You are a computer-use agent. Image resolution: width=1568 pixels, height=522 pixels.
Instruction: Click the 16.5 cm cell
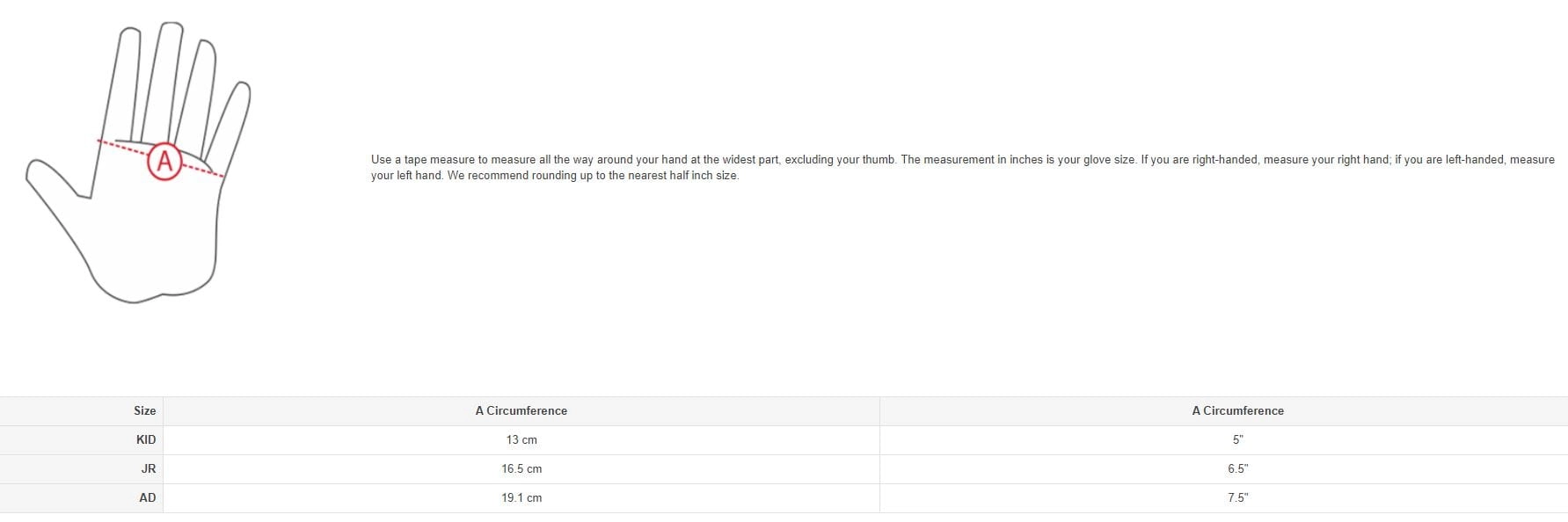coord(521,468)
